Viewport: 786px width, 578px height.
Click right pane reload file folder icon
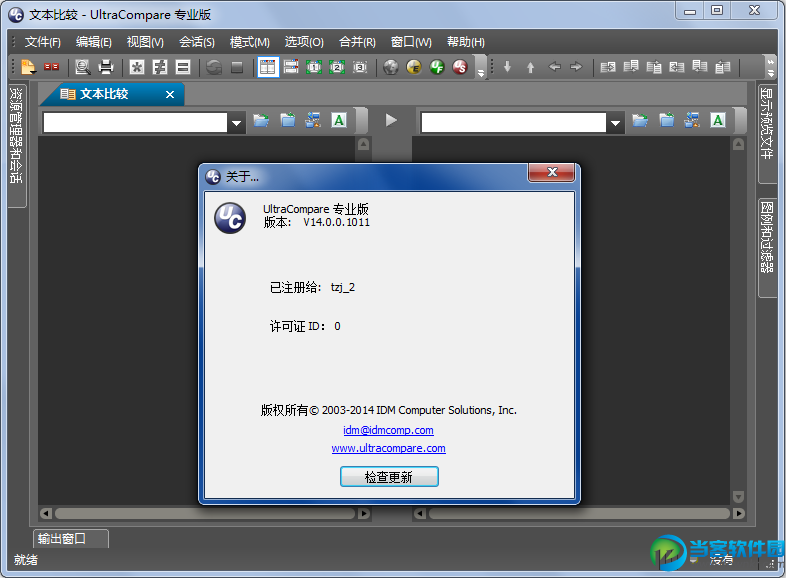tap(667, 120)
